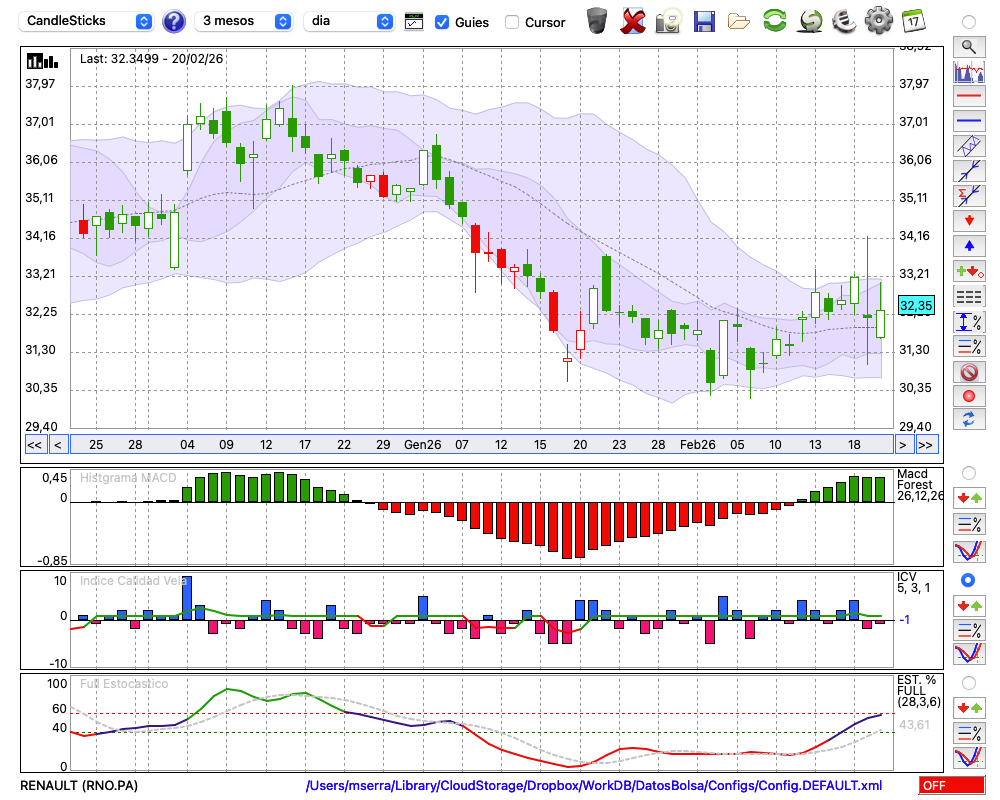
Task: Select the radio button beside Macd Forest panel
Action: (x=968, y=472)
